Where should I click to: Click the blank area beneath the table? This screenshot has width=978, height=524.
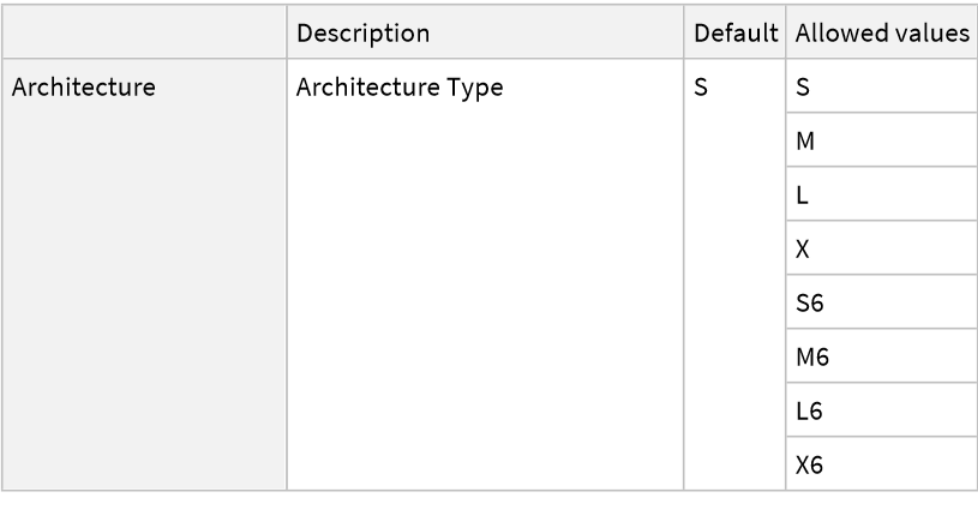click(489, 508)
